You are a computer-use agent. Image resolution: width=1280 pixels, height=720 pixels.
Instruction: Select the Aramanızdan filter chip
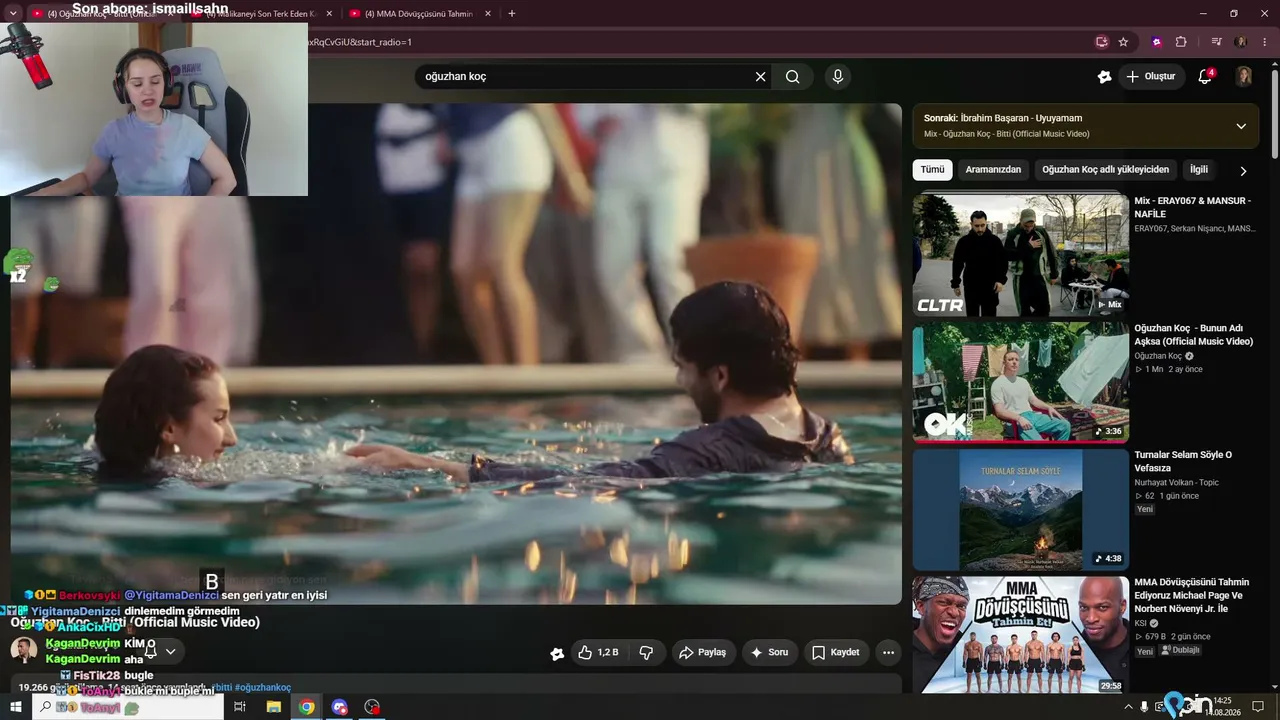tap(993, 170)
